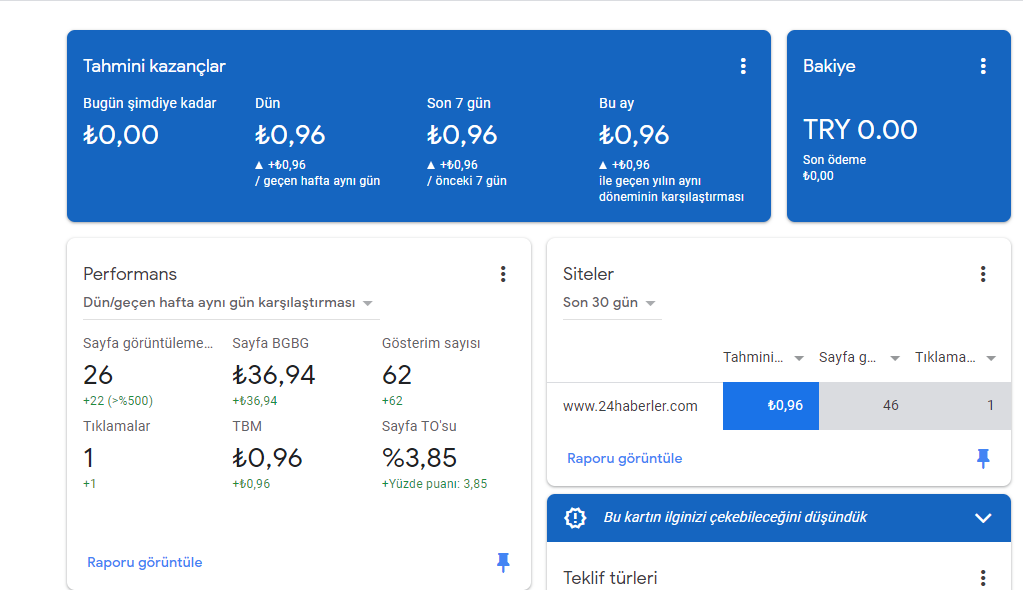Open the Dün/geçen hafta comparison dropdown
Screen dimensions: 1023x590
(231, 303)
